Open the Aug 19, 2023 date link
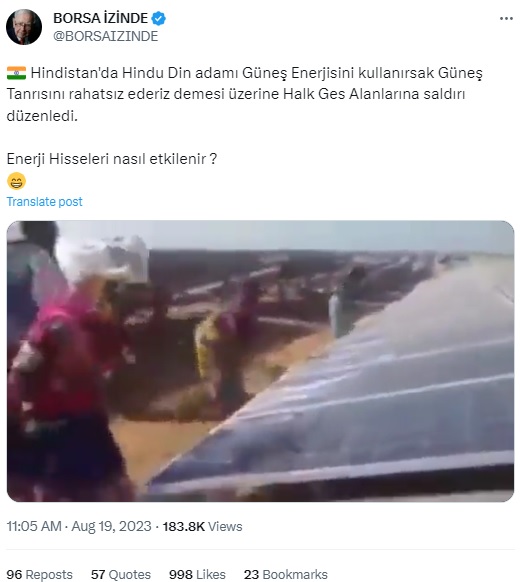The height and width of the screenshot is (582, 520). 111,526
